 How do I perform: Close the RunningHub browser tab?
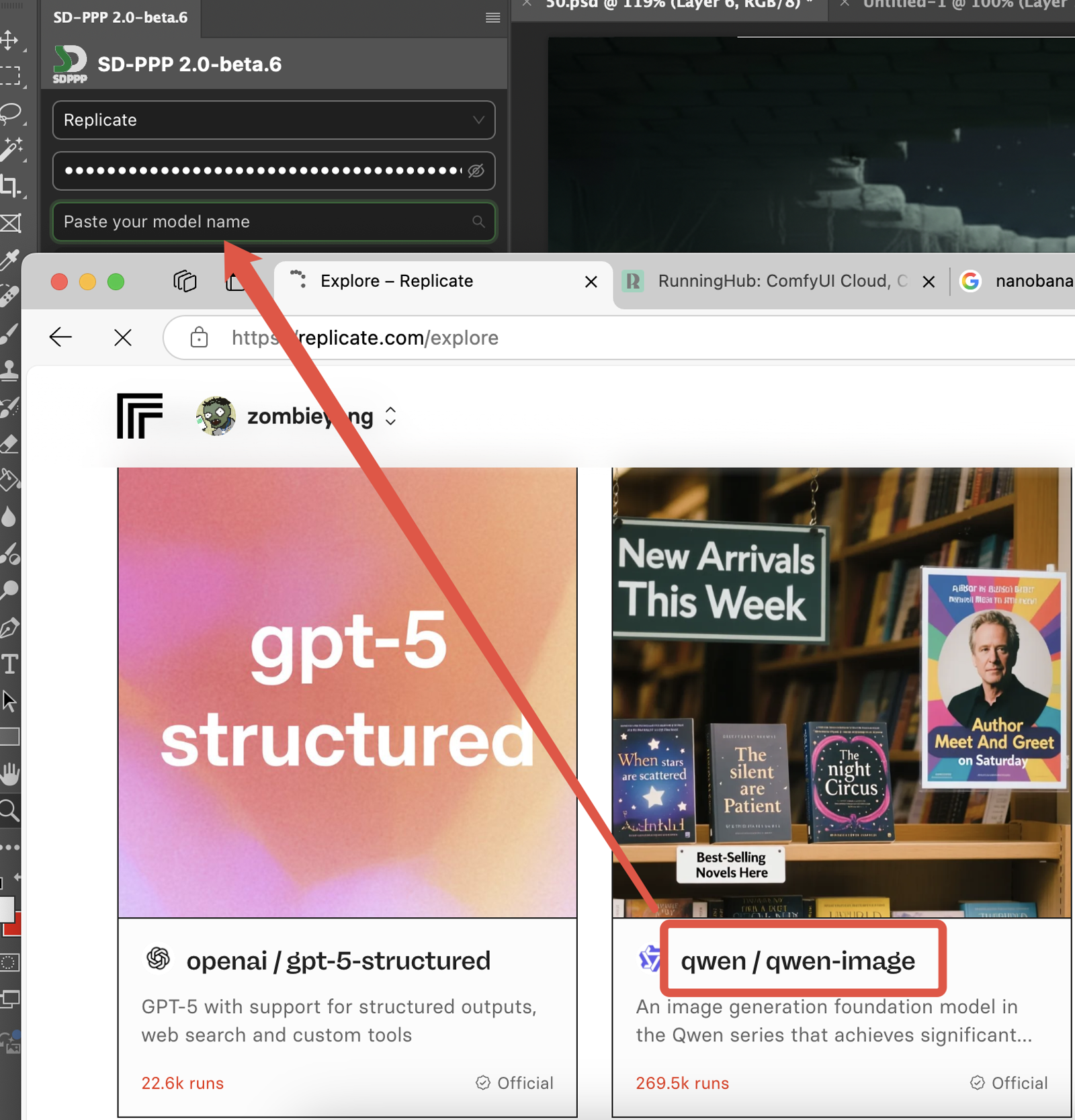click(x=929, y=282)
